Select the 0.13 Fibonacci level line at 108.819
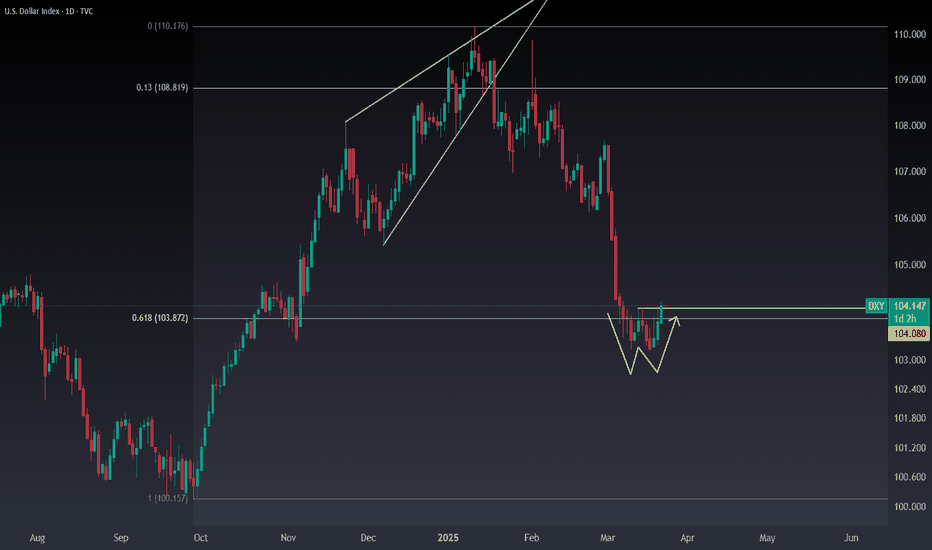This screenshot has width=932, height=550. coord(540,88)
